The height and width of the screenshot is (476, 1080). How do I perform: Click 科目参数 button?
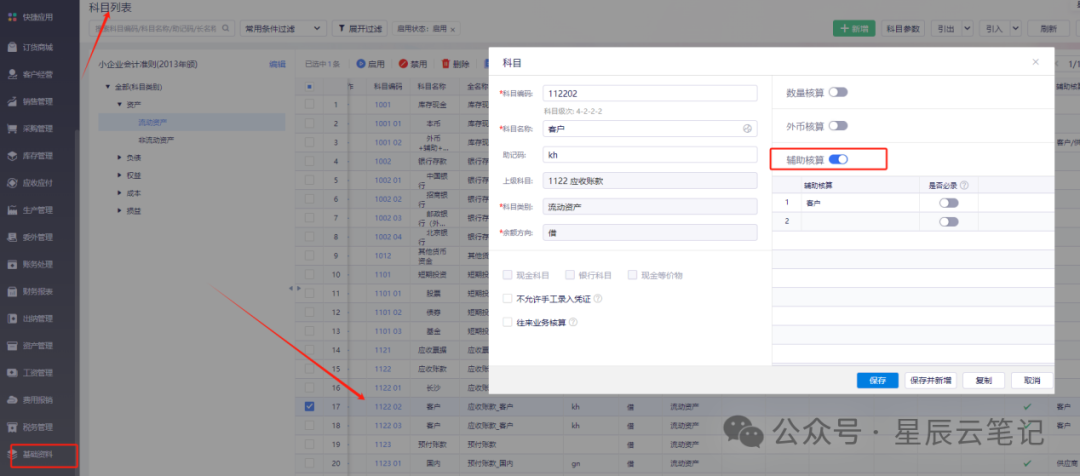[x=903, y=29]
